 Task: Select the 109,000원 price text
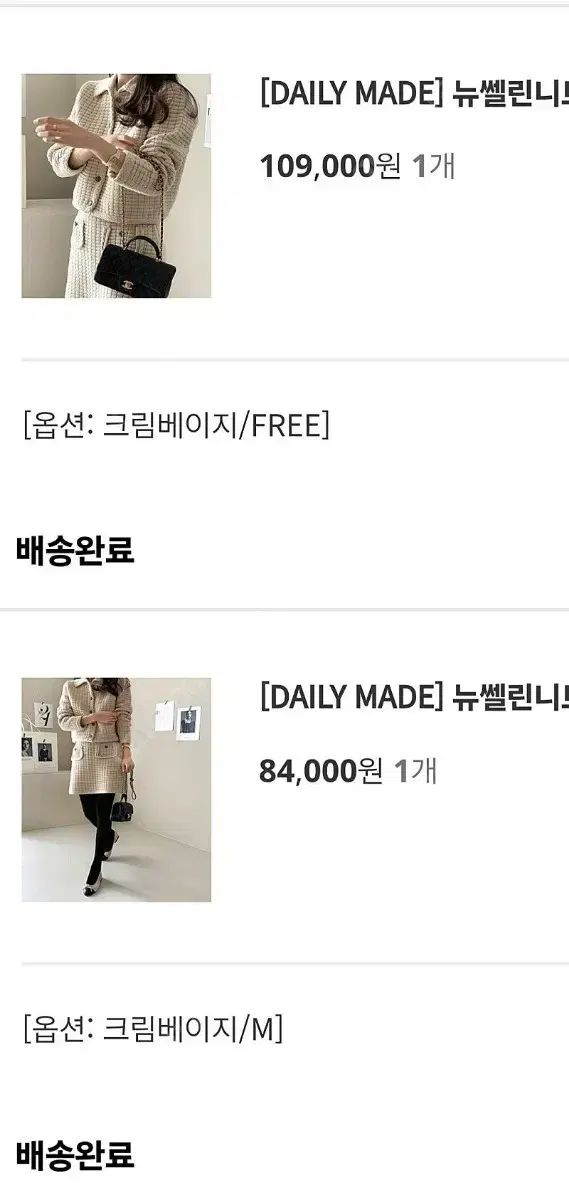click(330, 166)
